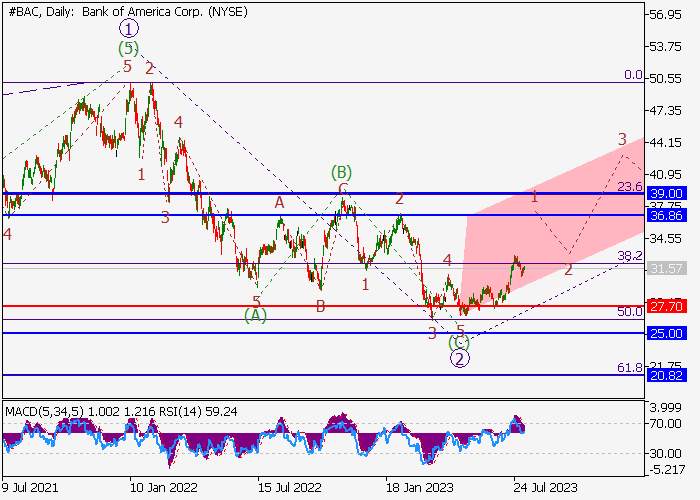The image size is (700, 500).
Task: Click the 70.00 RSI axis level
Action: pos(666,423)
